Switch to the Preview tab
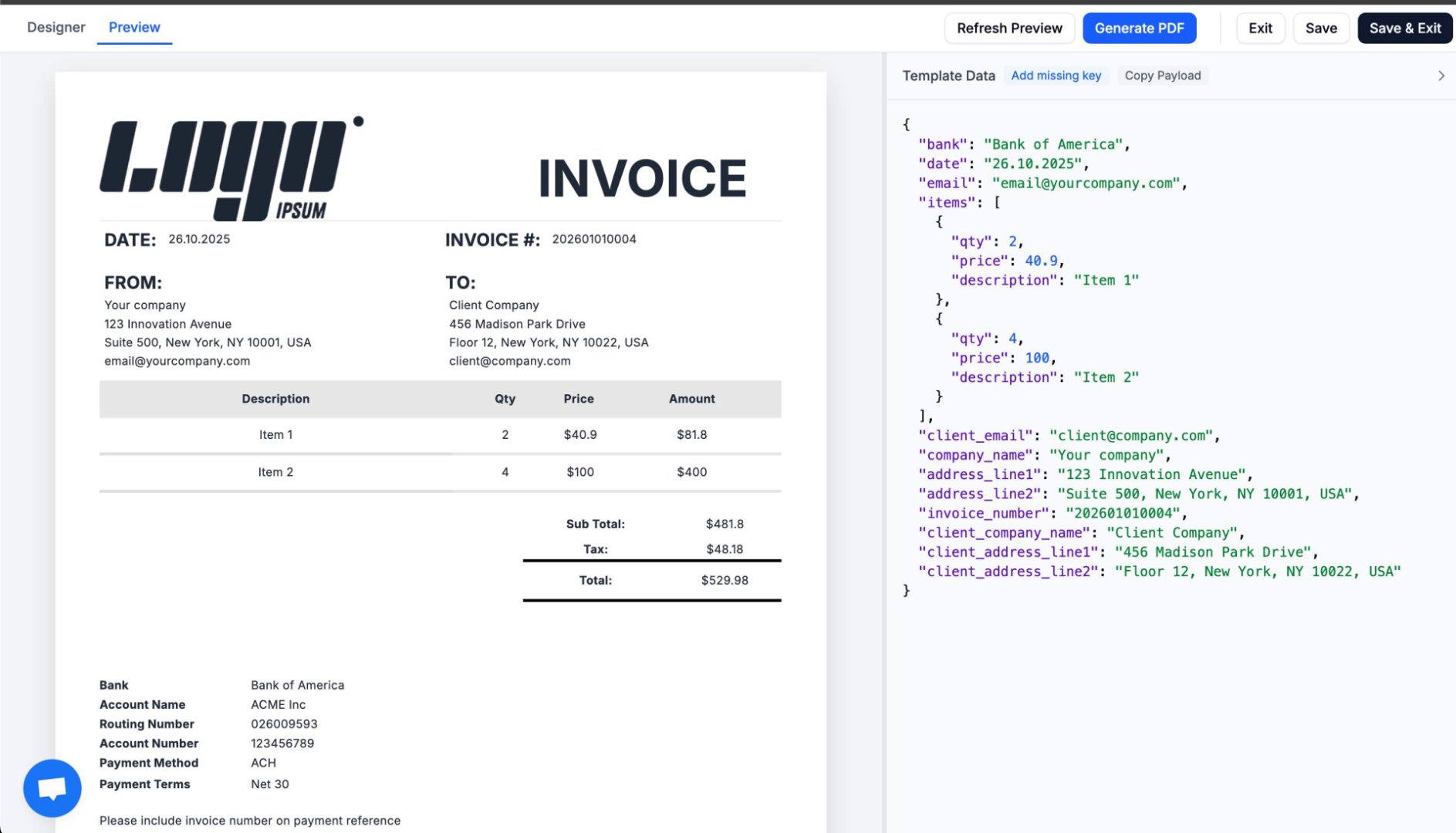The image size is (1456, 833). pyautogui.click(x=134, y=27)
